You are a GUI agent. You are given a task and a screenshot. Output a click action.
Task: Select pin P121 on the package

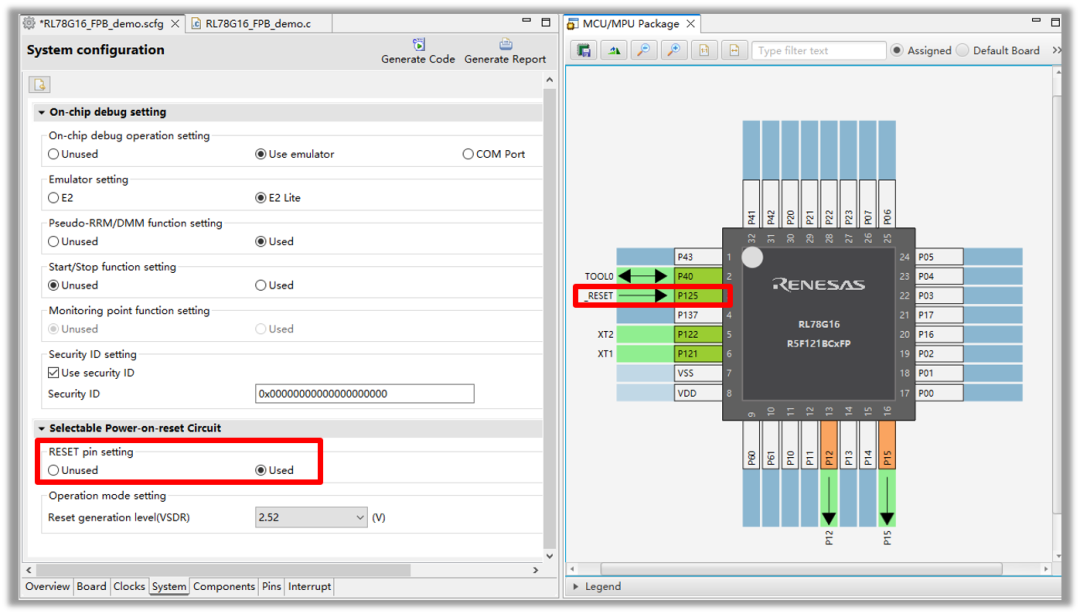click(x=698, y=354)
